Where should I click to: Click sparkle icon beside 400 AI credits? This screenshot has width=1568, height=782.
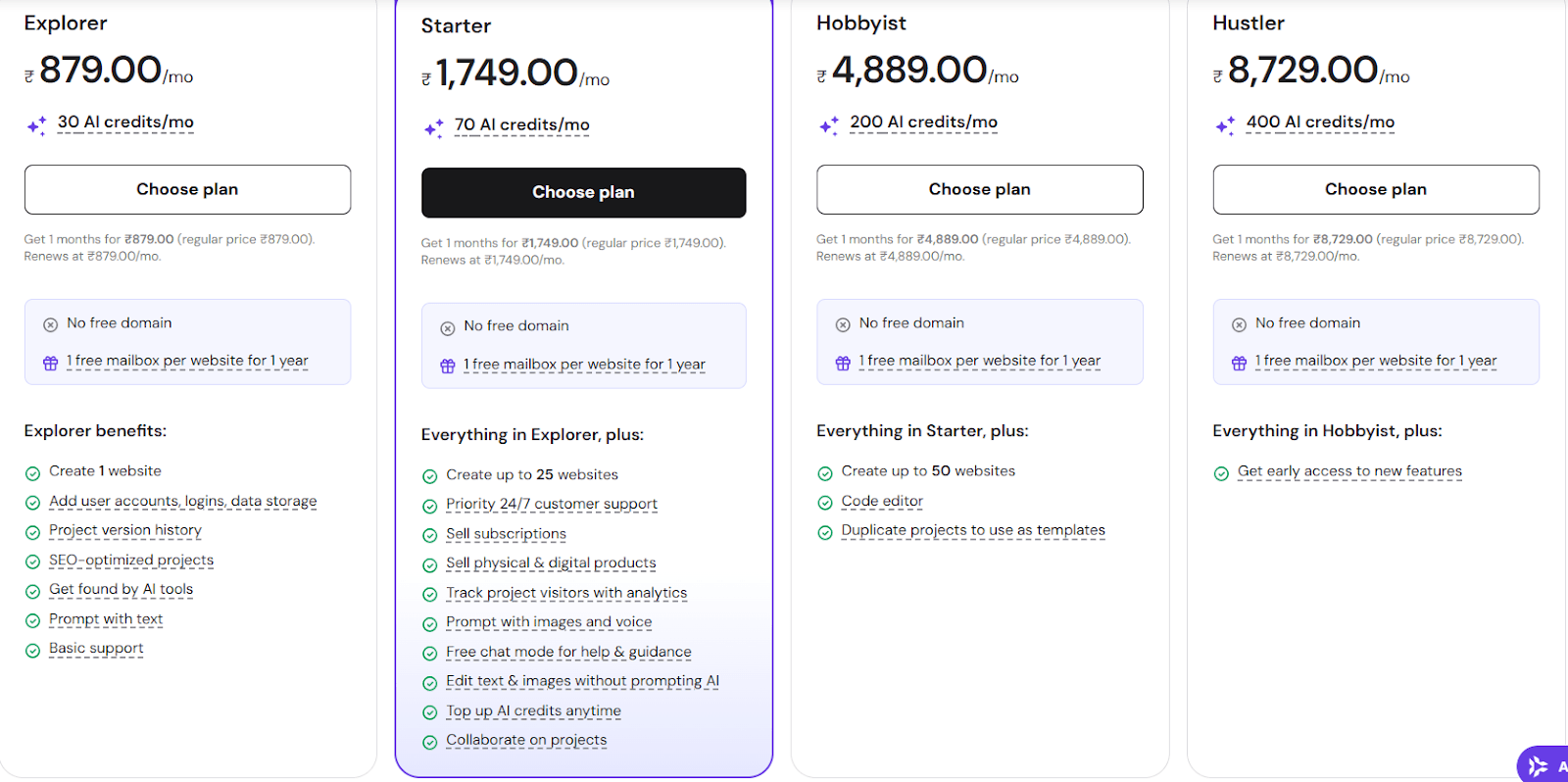point(1225,125)
